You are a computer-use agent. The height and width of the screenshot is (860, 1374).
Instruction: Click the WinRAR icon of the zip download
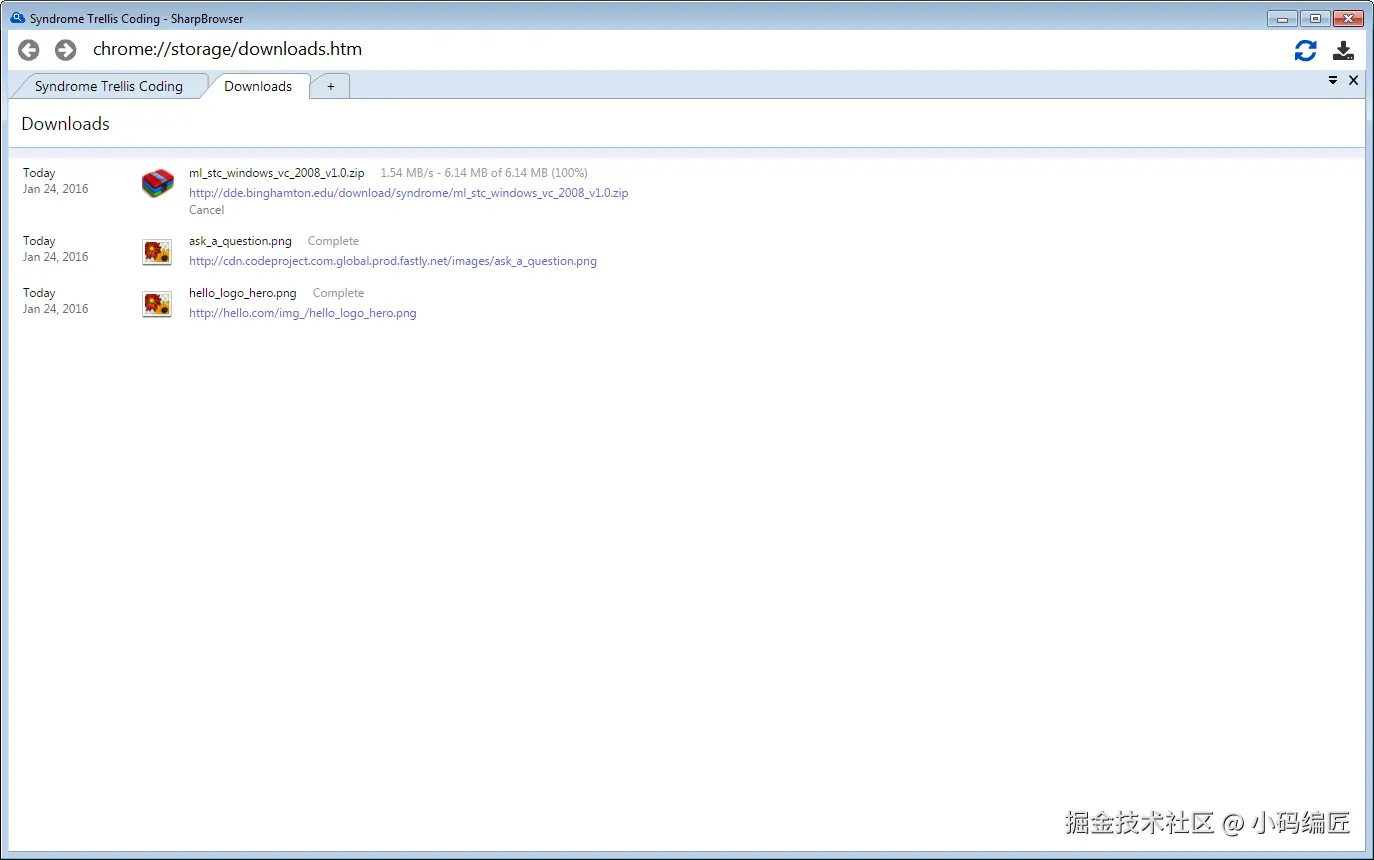(157, 183)
